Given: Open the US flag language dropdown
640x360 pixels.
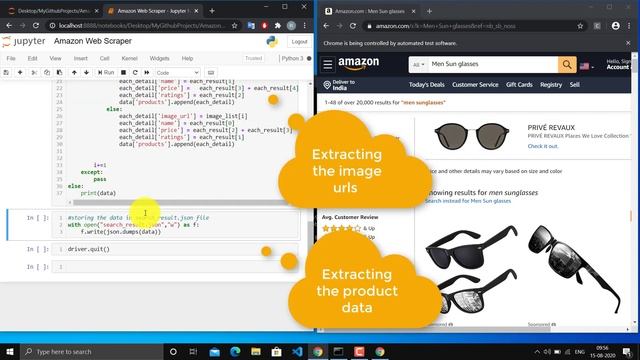Looking at the screenshot, I should pyautogui.click(x=587, y=66).
